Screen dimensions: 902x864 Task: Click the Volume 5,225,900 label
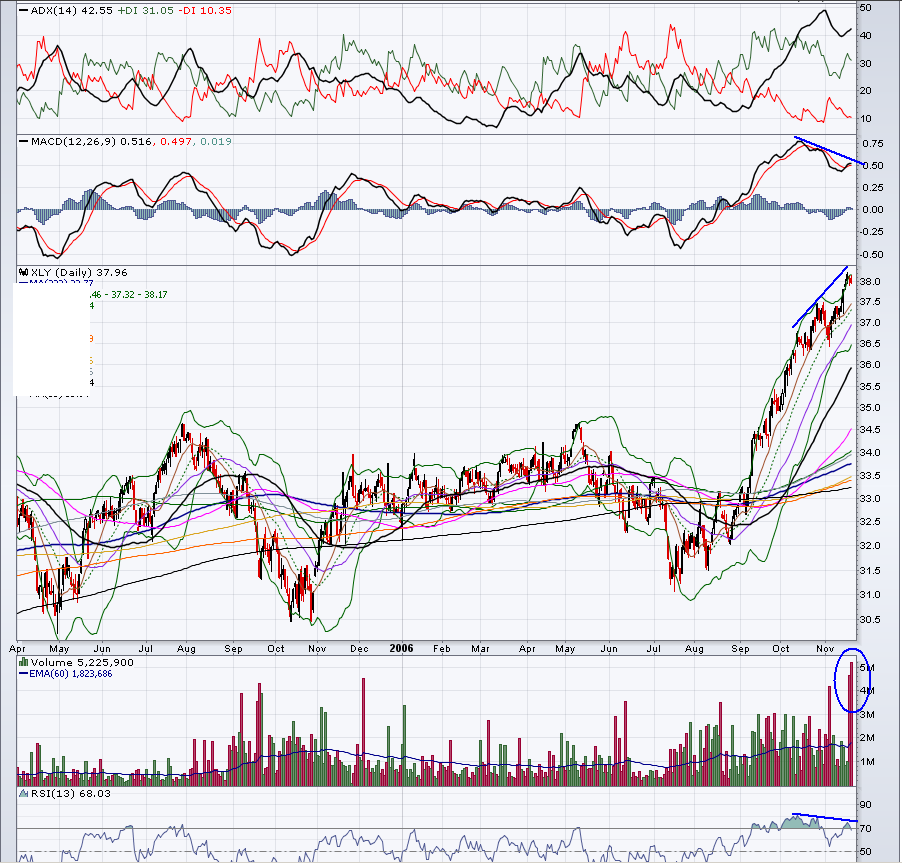tap(82, 663)
